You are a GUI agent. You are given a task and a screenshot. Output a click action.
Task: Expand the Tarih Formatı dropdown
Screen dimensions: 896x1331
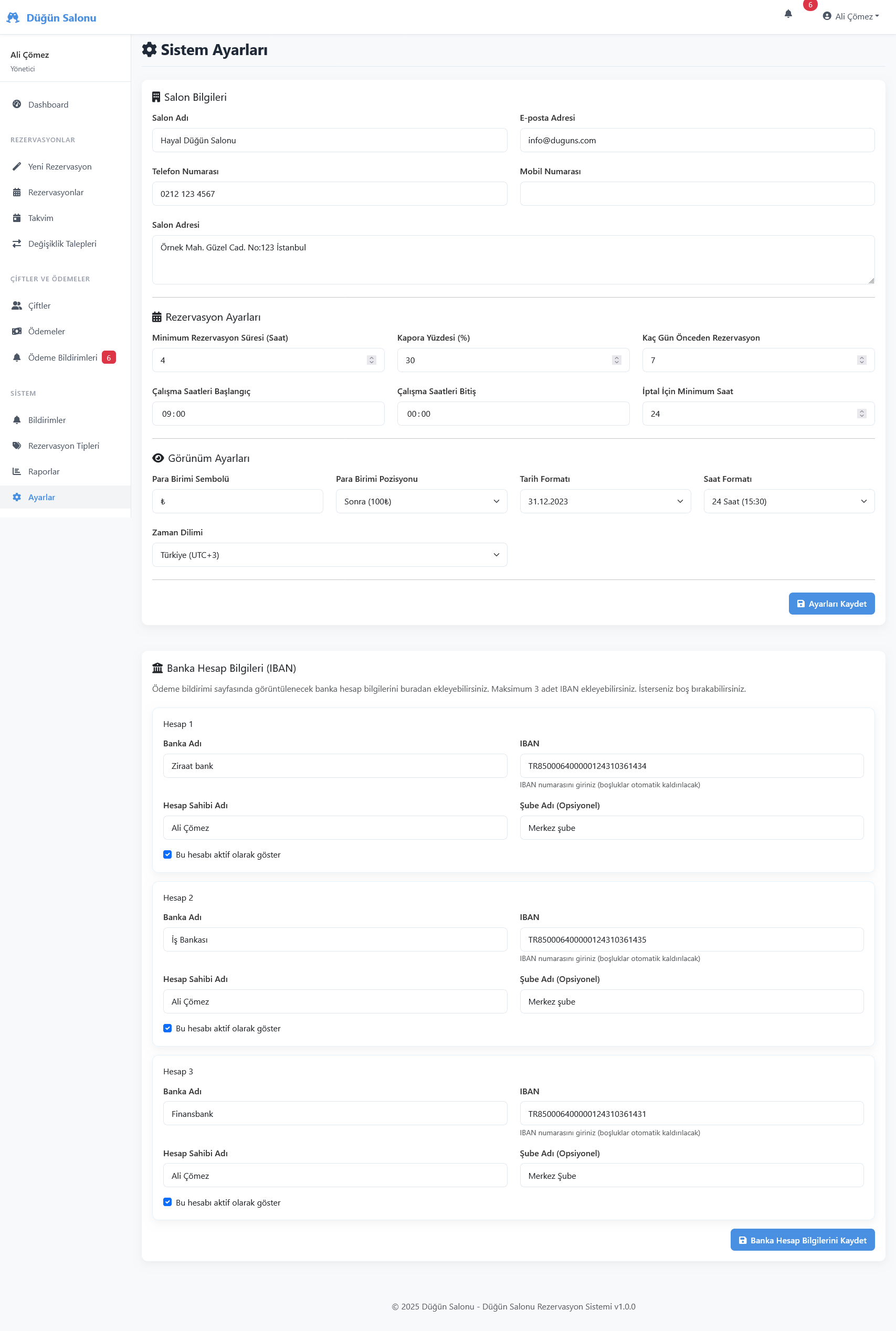[605, 502]
